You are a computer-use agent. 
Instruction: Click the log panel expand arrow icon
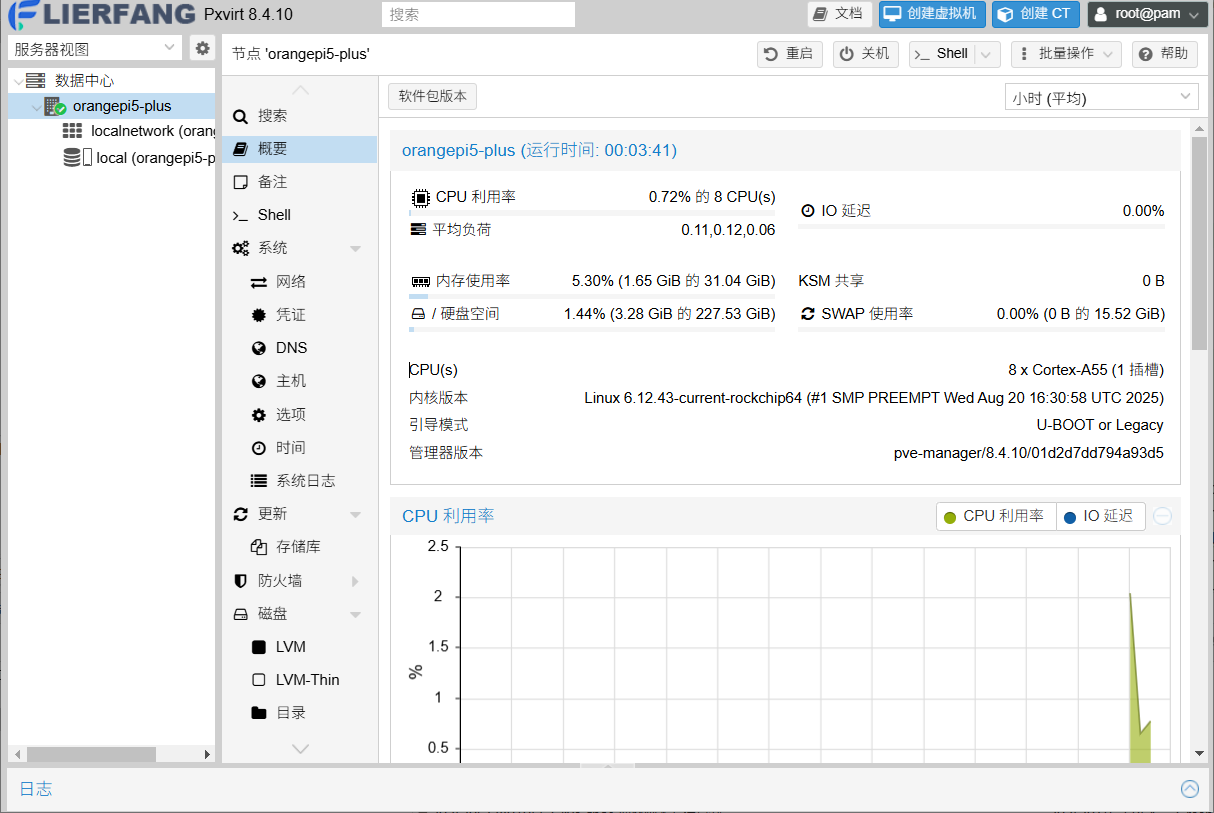(1189, 789)
